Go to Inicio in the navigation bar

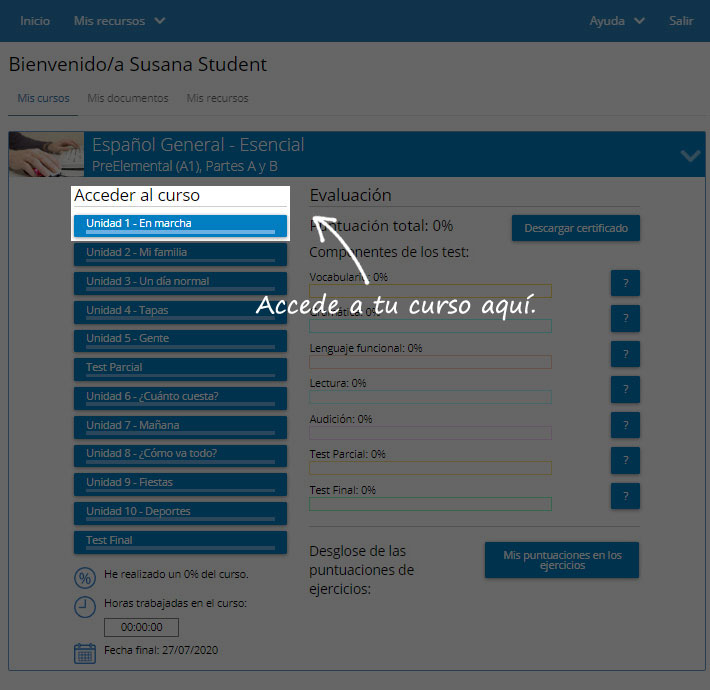pyautogui.click(x=35, y=21)
